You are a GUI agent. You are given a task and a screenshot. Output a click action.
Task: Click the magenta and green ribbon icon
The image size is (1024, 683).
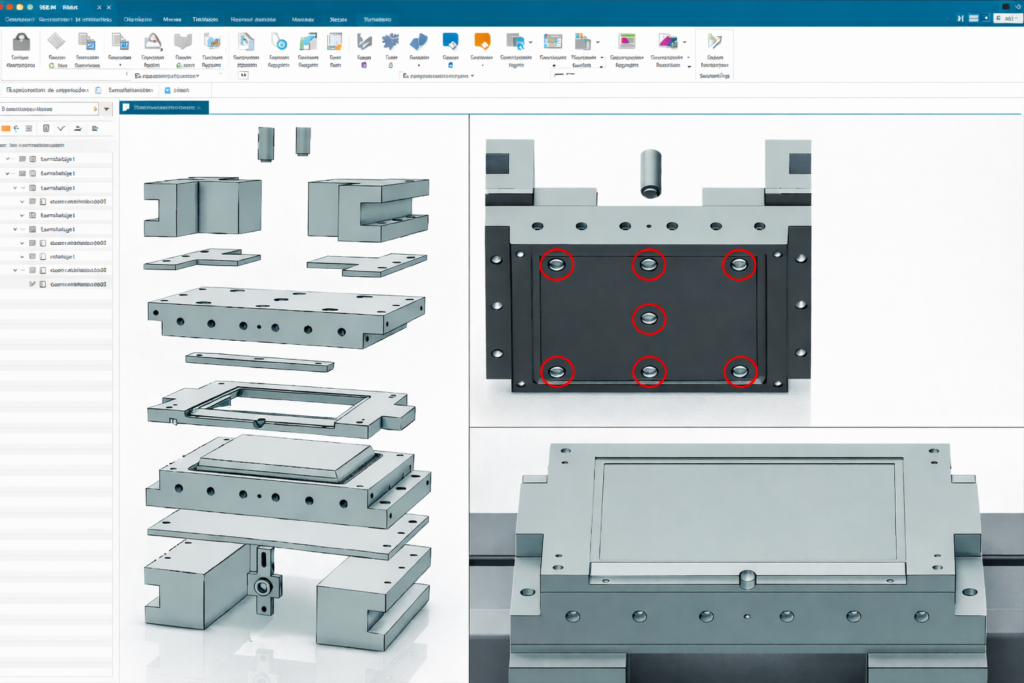click(627, 42)
